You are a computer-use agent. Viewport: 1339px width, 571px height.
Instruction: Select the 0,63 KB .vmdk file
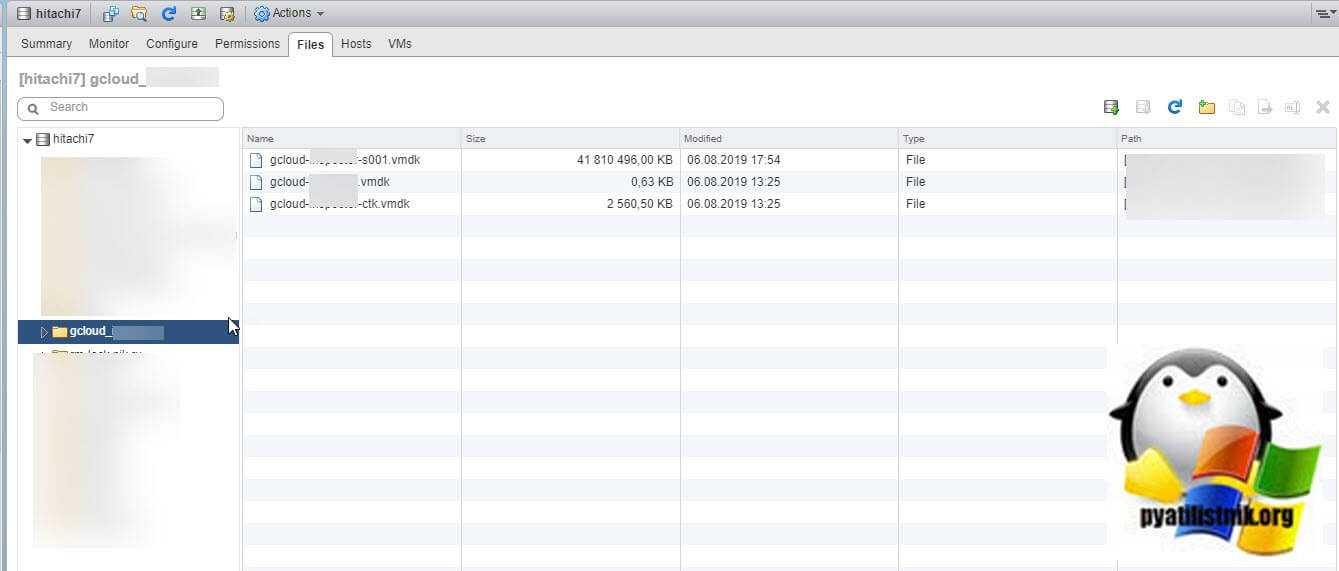(x=330, y=182)
